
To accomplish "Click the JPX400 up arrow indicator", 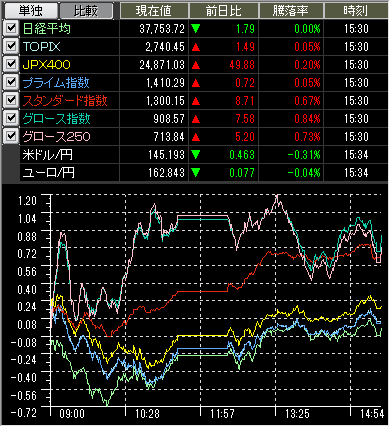I will [196, 65].
